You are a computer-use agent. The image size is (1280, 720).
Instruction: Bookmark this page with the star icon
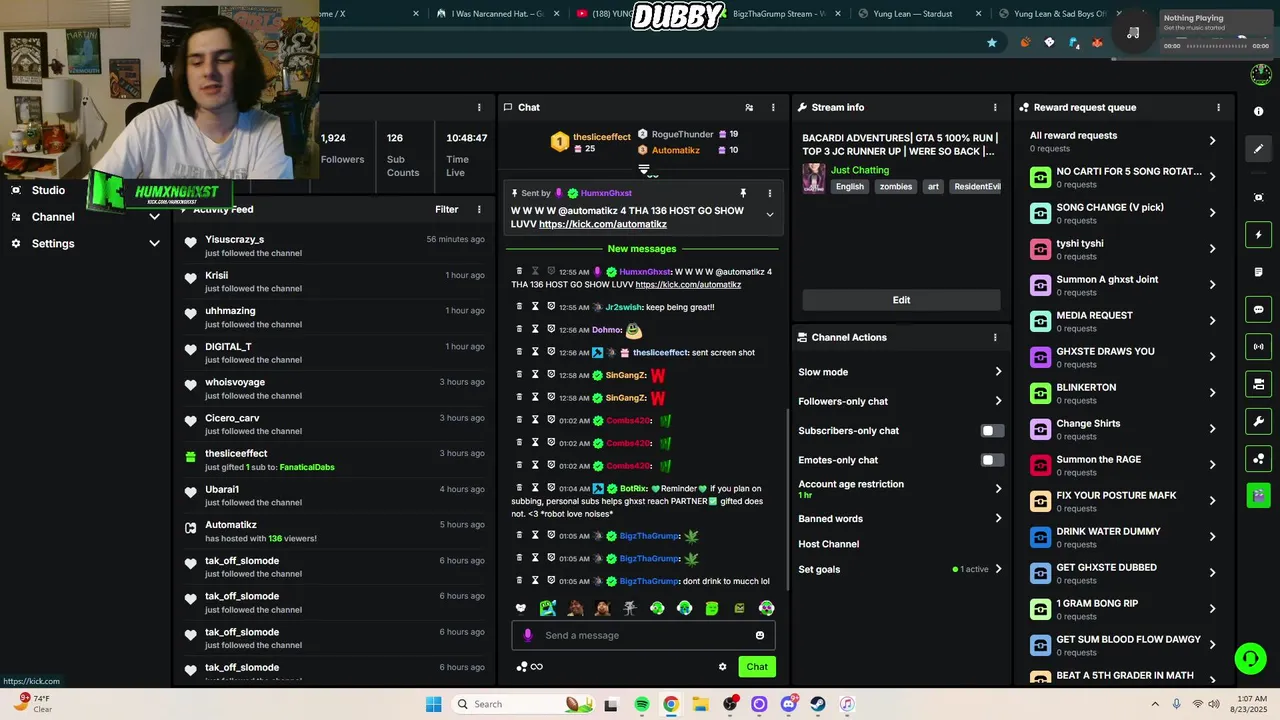click(x=992, y=43)
